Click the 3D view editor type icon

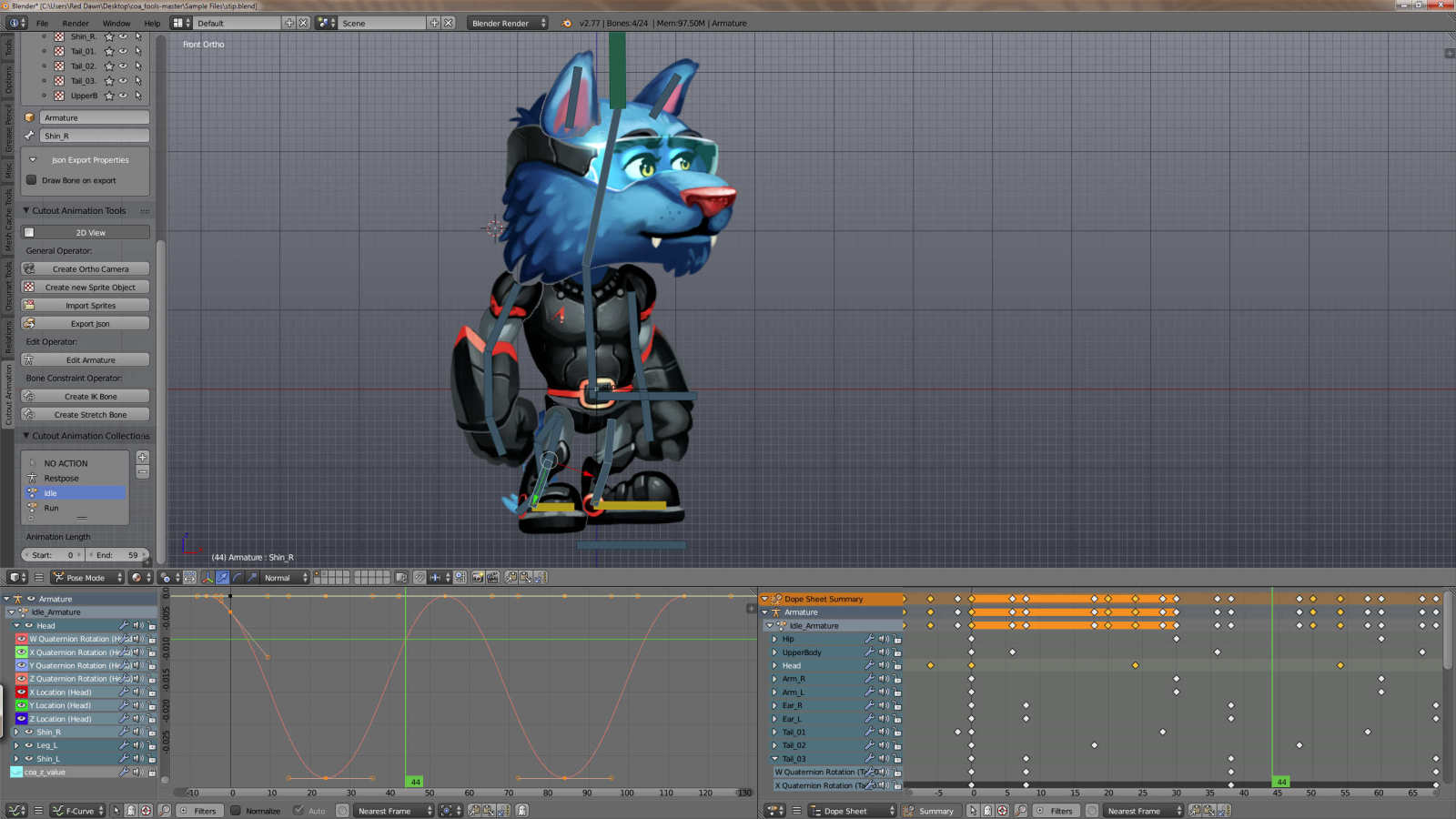click(x=16, y=577)
